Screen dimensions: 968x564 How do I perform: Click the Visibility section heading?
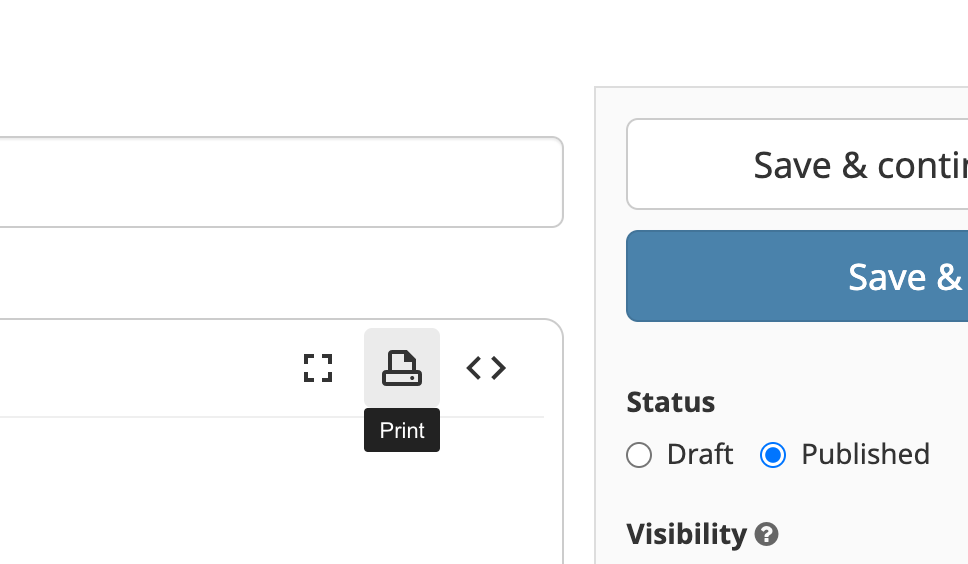(x=686, y=534)
